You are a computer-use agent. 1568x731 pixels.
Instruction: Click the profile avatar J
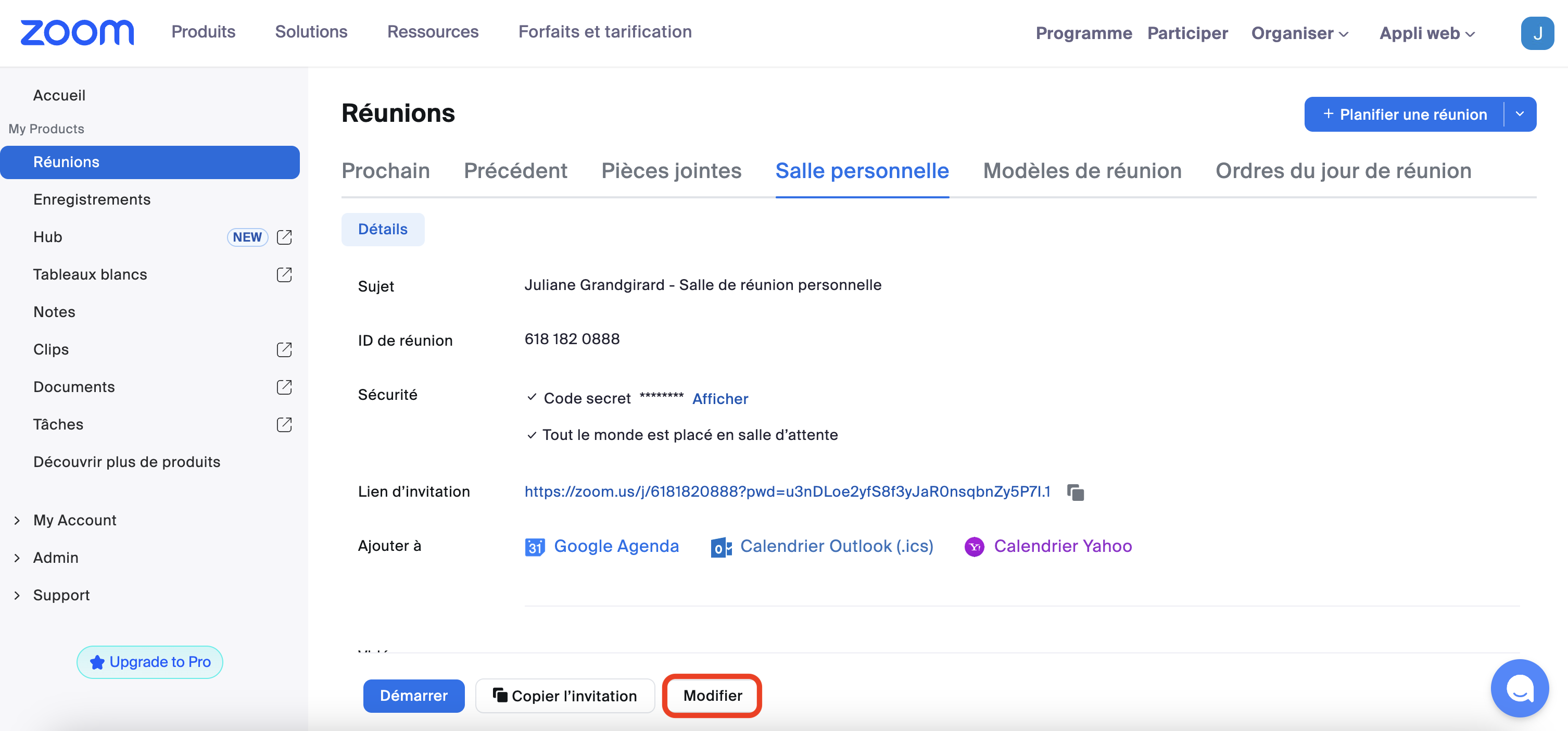[1536, 33]
